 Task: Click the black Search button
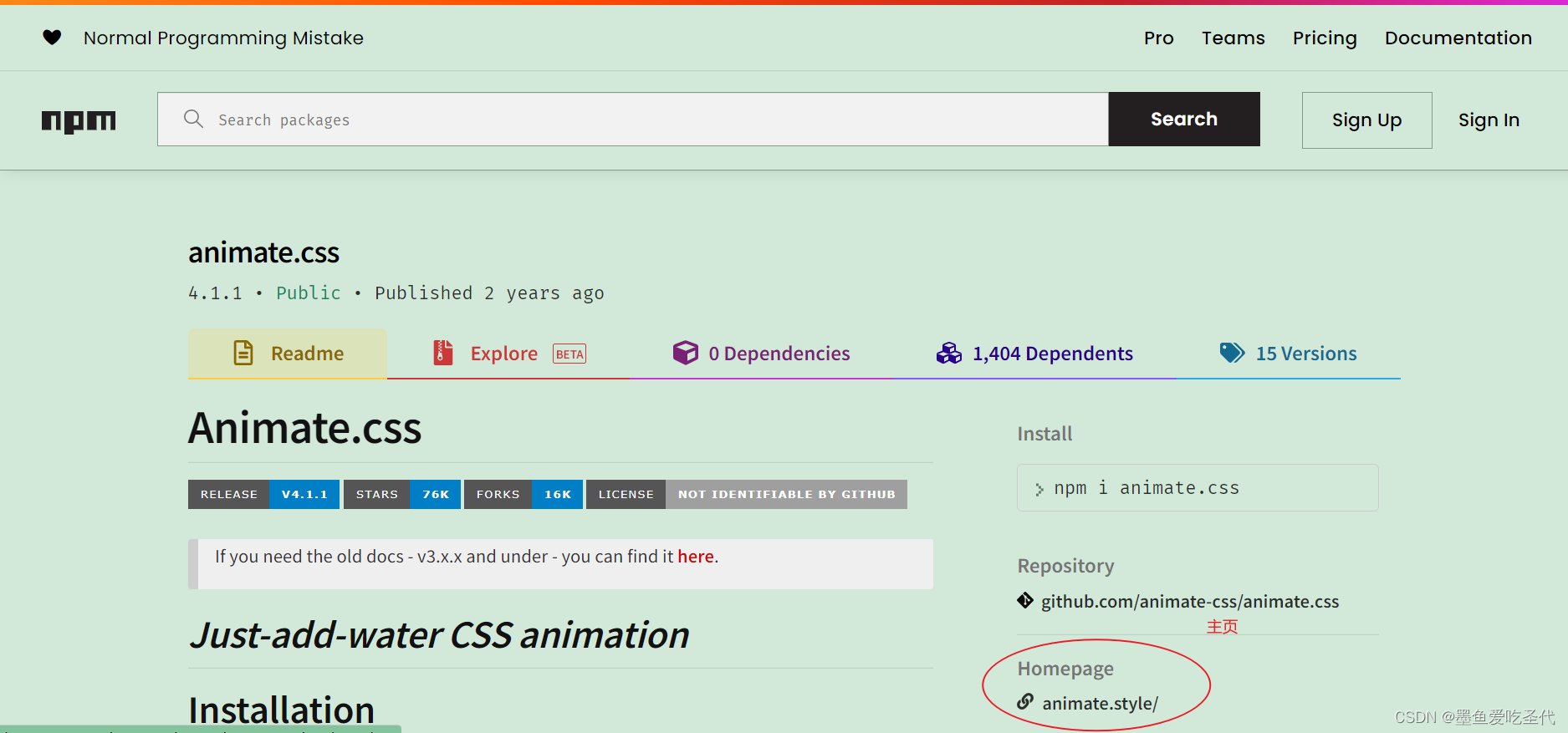click(1184, 119)
